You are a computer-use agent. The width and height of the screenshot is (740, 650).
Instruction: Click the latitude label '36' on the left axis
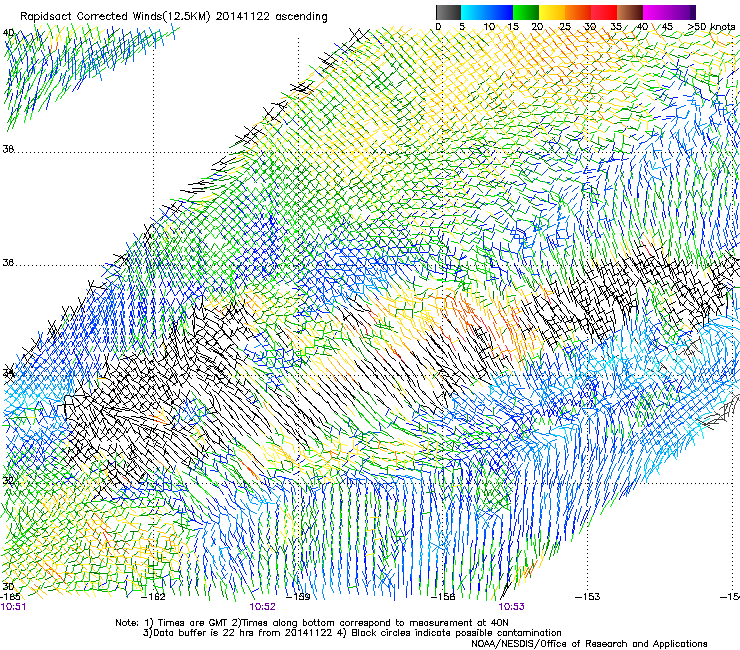click(8, 262)
